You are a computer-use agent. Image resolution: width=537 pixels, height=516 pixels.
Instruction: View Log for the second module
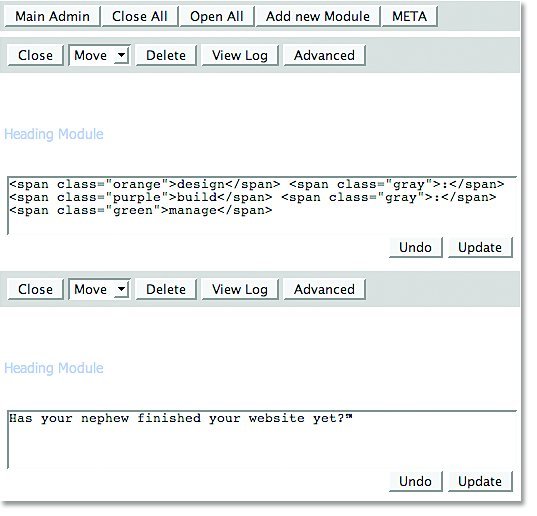tap(240, 289)
